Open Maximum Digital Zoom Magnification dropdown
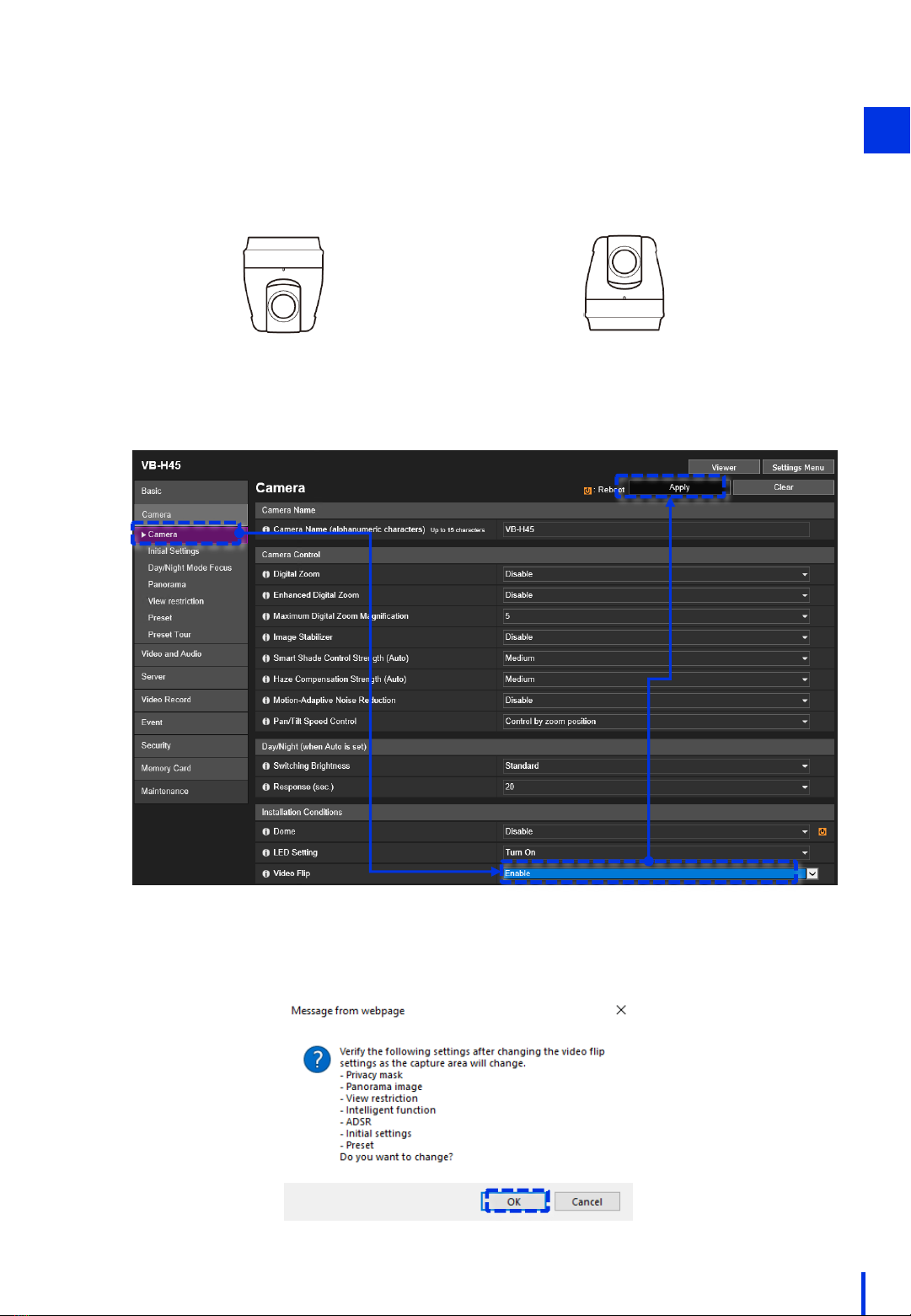The height and width of the screenshot is (1316, 911). point(656,616)
